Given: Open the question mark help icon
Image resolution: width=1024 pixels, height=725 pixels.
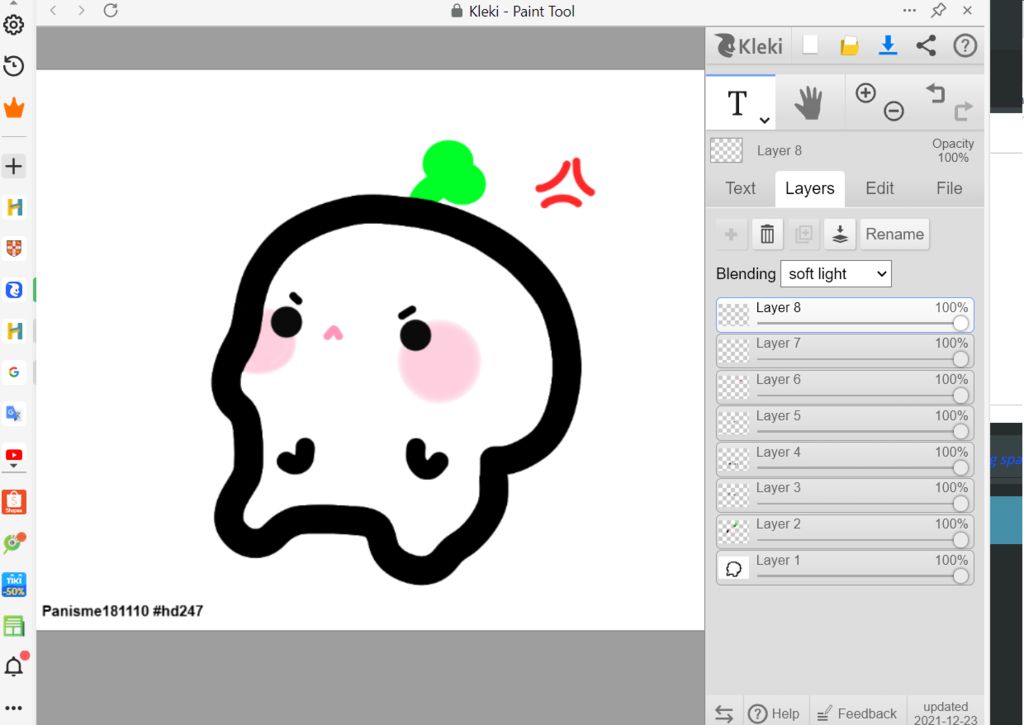Looking at the screenshot, I should coord(965,46).
